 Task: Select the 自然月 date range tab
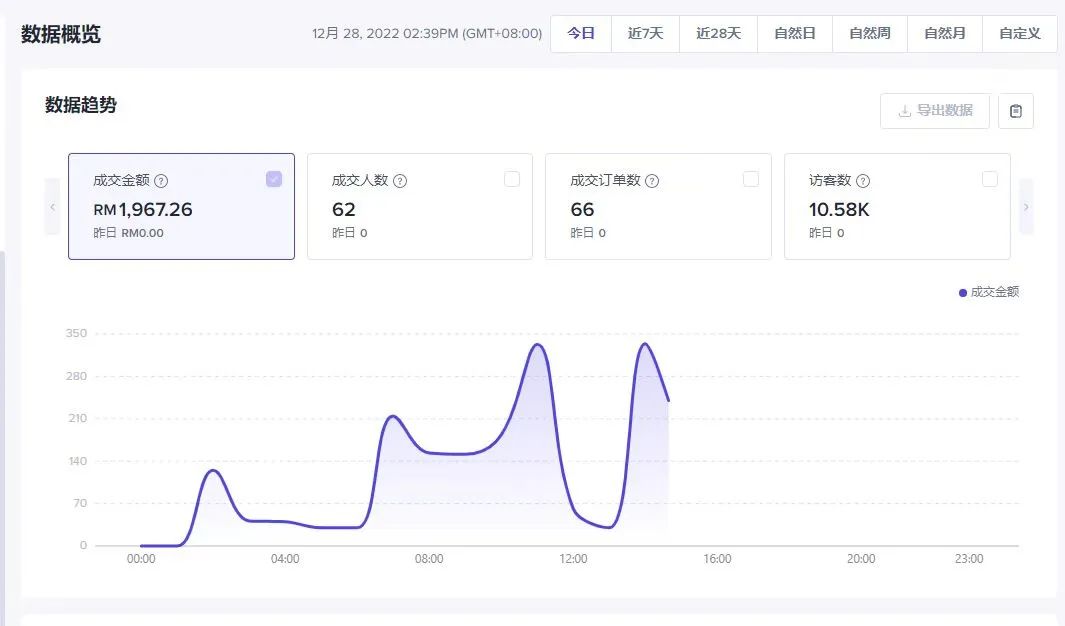pyautogui.click(x=944, y=33)
